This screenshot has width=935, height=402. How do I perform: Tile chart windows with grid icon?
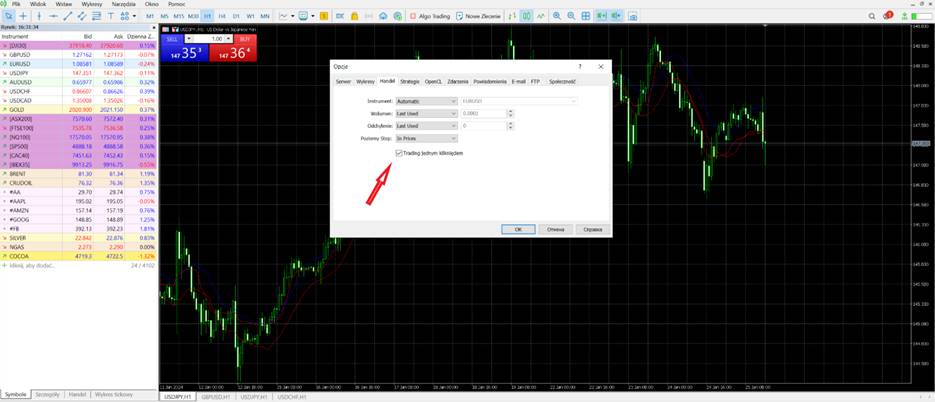pyautogui.click(x=586, y=16)
